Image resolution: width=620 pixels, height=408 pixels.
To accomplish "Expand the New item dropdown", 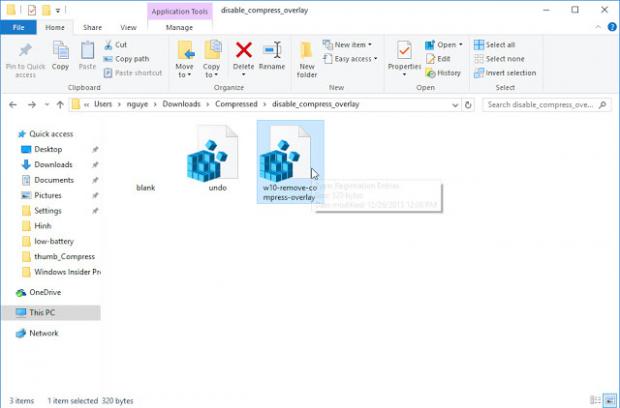I will point(350,45).
